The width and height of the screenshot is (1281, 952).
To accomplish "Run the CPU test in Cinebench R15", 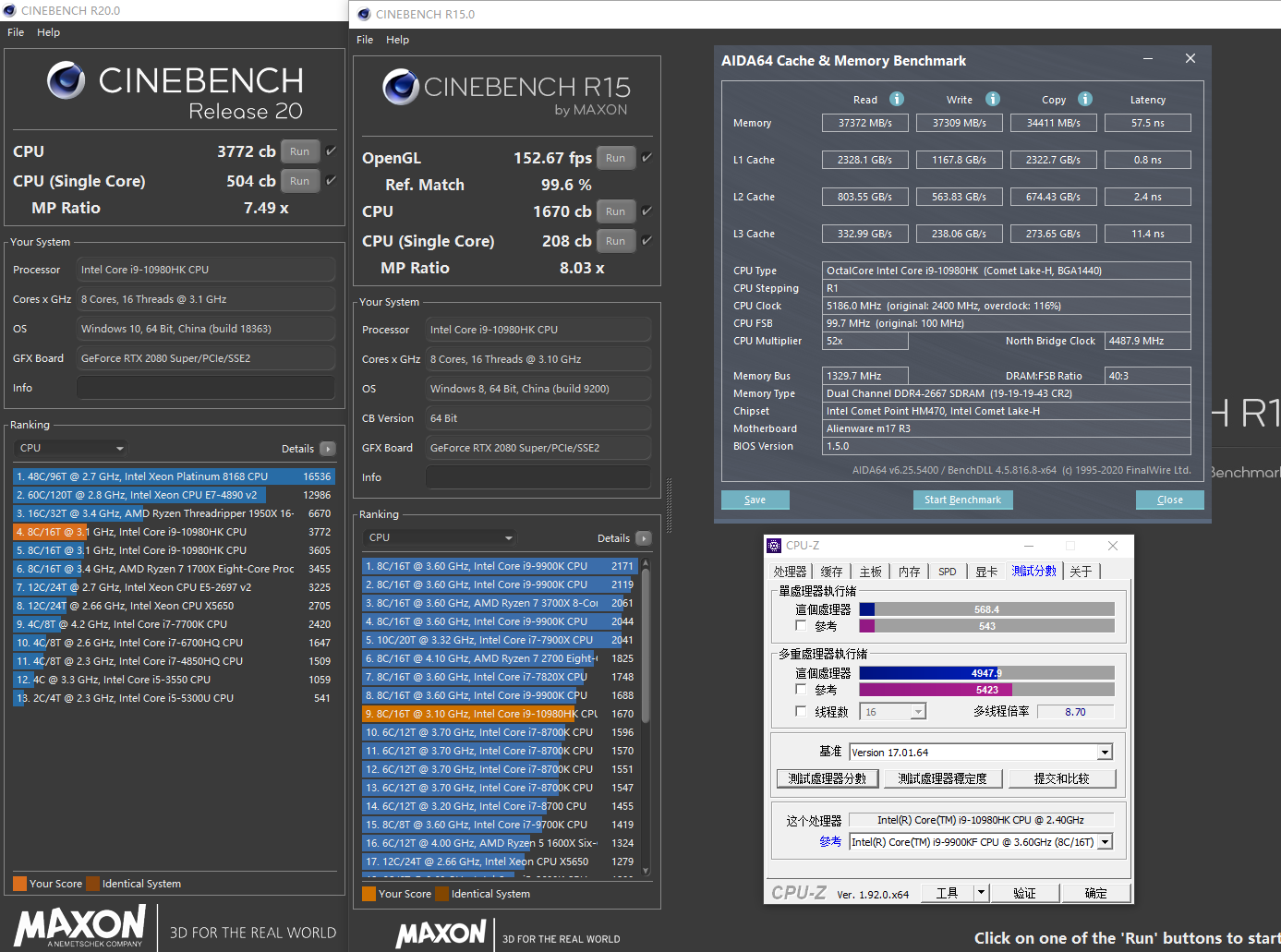I will 616,211.
